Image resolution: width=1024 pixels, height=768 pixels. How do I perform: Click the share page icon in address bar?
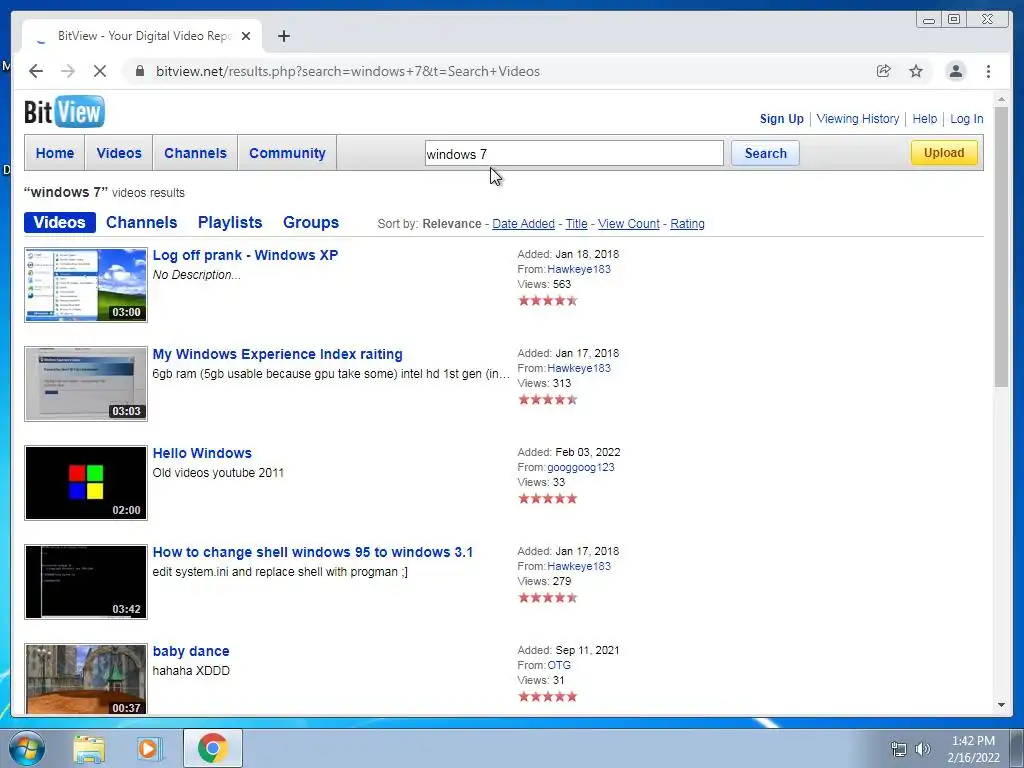point(884,71)
